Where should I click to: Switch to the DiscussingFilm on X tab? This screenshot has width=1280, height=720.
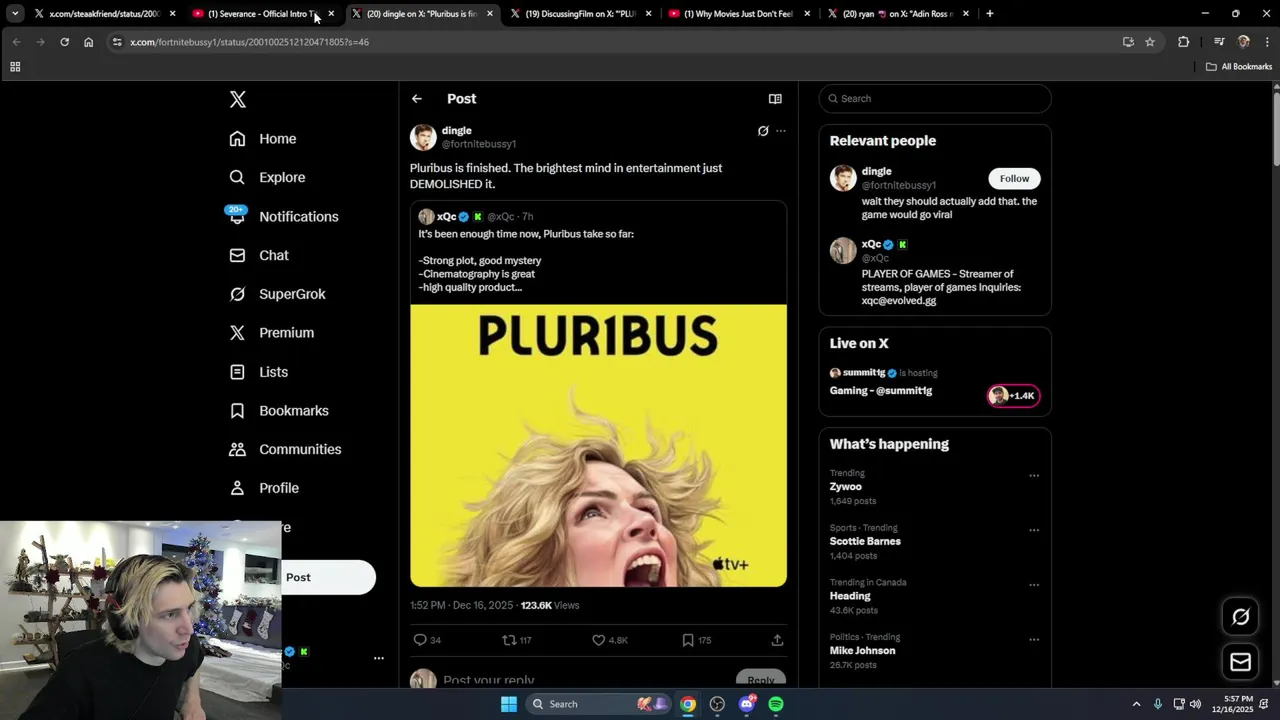pos(580,14)
